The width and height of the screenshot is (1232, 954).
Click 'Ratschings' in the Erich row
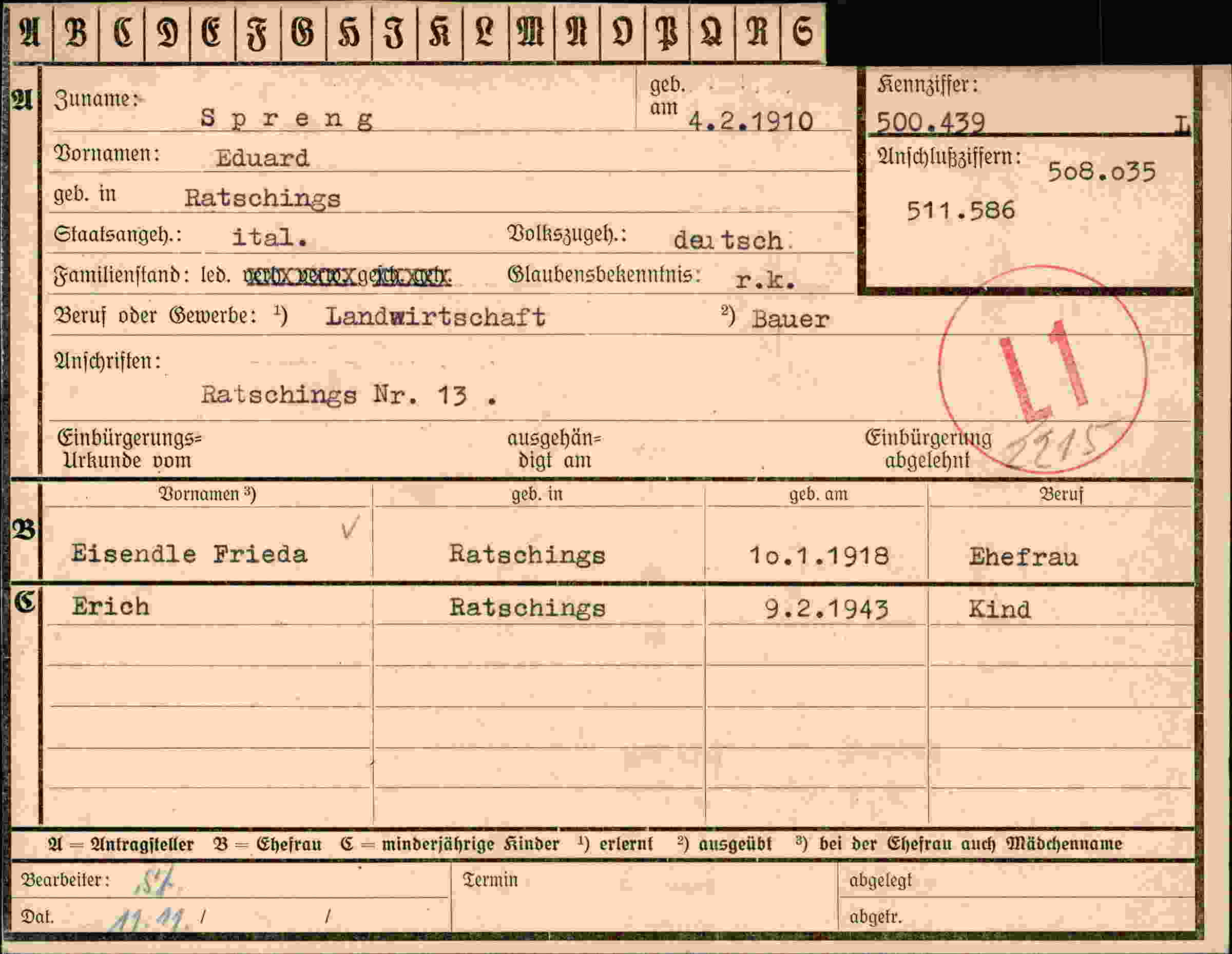pos(527,608)
